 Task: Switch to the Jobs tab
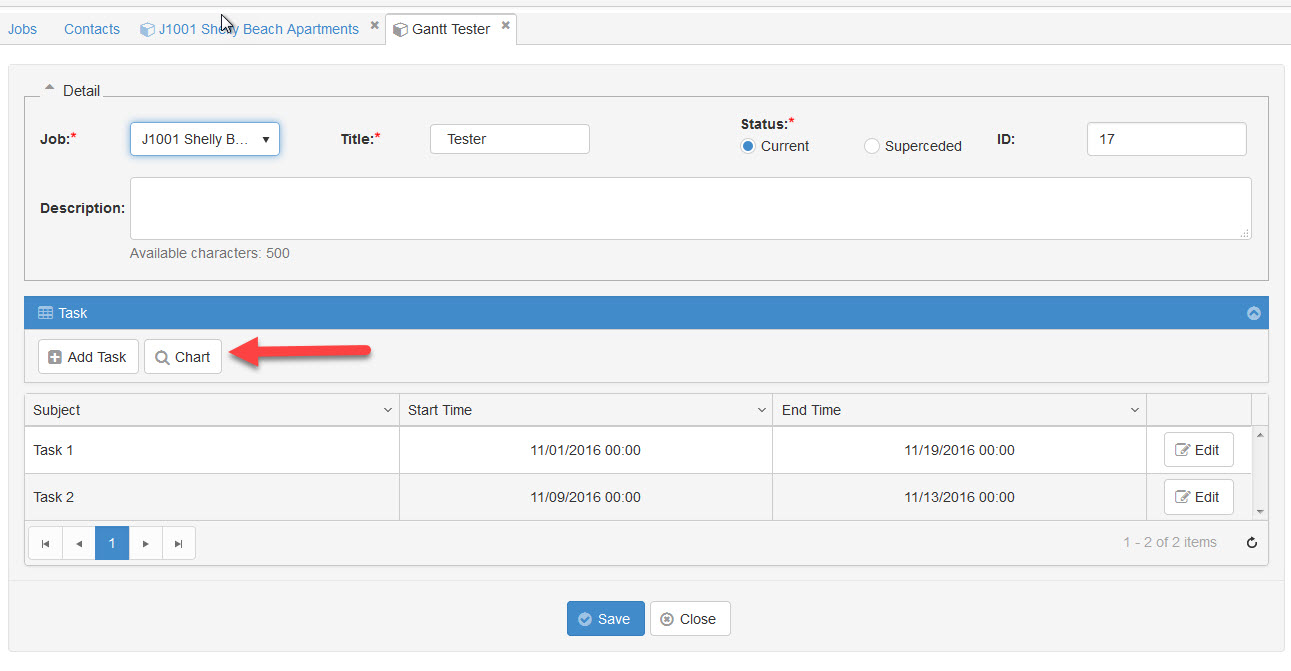pos(22,29)
